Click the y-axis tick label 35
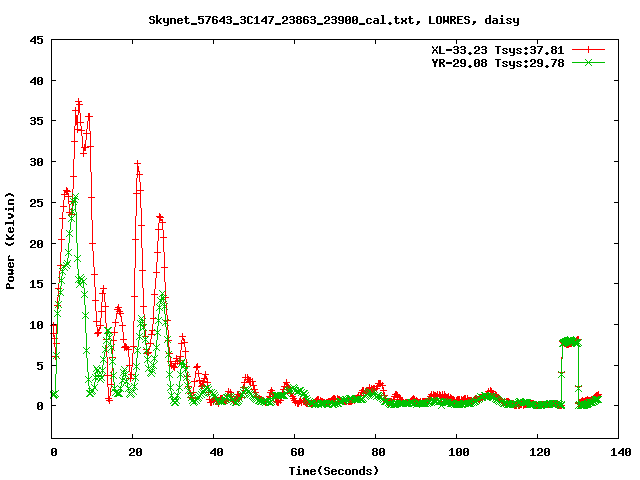This screenshot has width=640, height=480. coord(36,121)
